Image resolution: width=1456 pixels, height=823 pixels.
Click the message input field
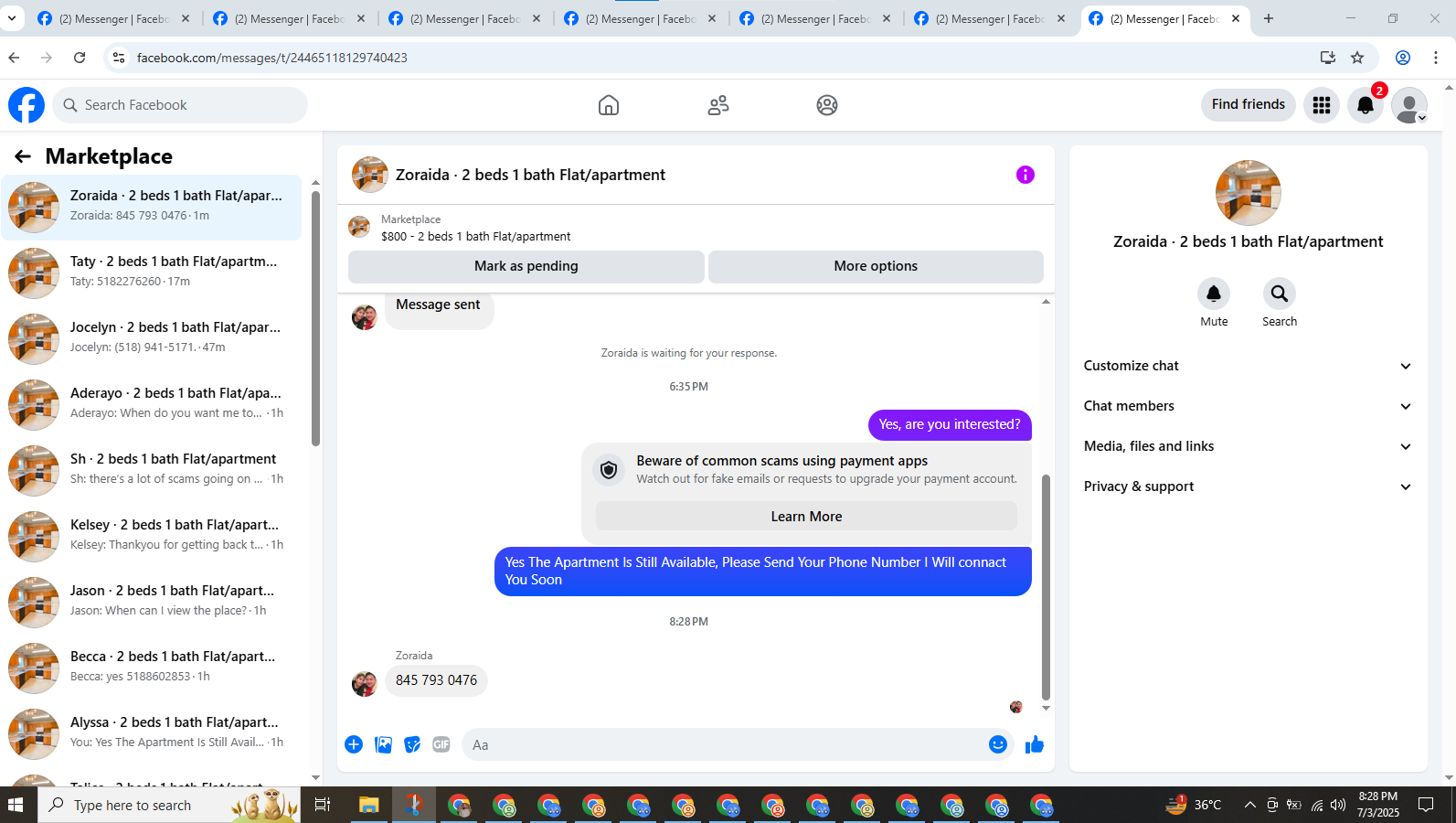click(x=722, y=744)
